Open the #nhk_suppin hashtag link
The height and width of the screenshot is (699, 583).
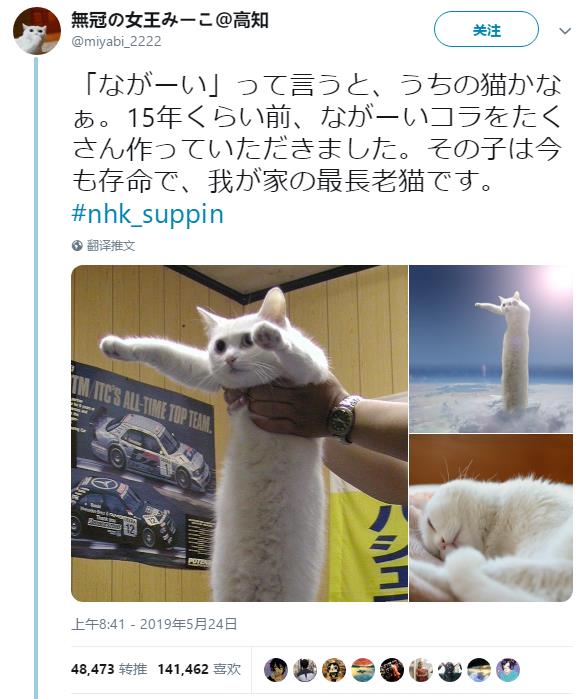point(148,214)
